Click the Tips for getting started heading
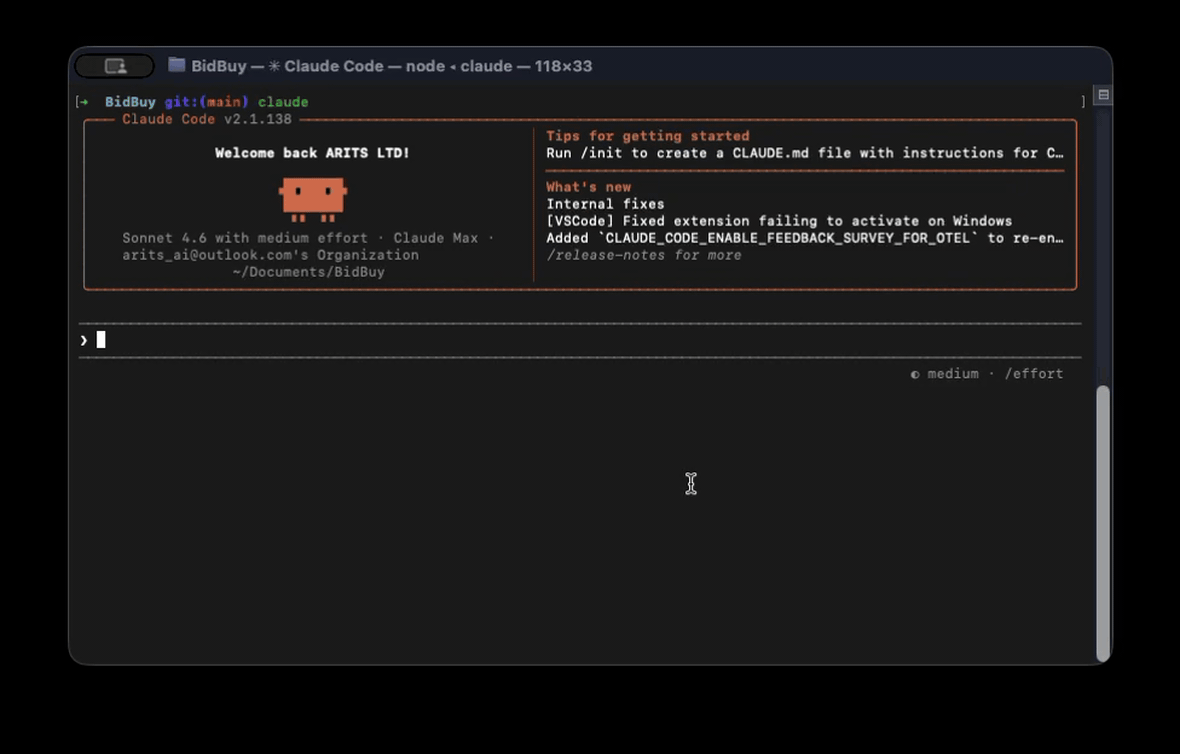Viewport: 1180px width, 754px height. (648, 136)
